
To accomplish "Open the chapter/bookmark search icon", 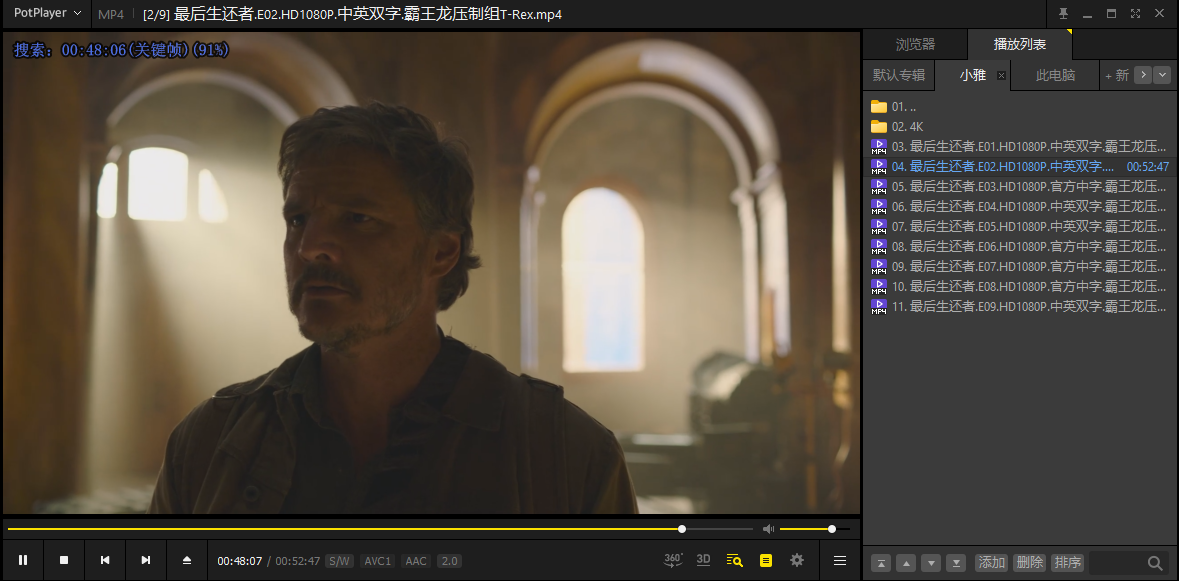I will [735, 560].
